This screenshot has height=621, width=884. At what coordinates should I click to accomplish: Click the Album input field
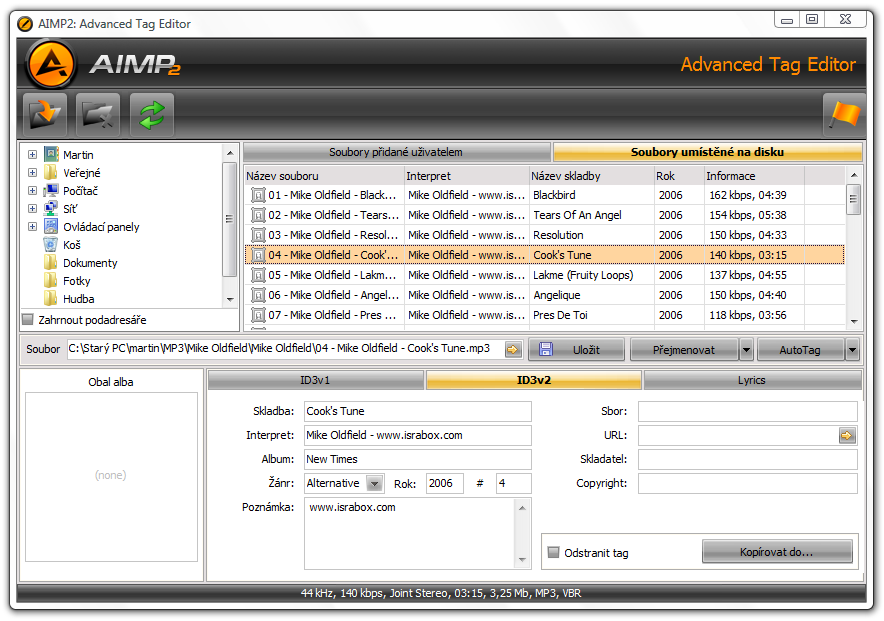(418, 459)
